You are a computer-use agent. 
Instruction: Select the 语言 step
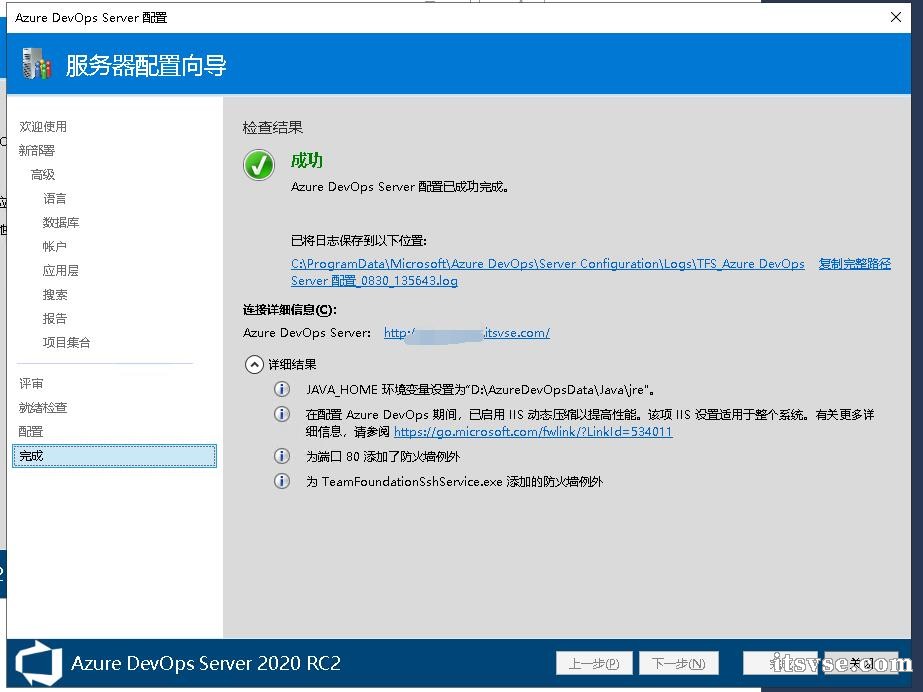pyautogui.click(x=55, y=199)
